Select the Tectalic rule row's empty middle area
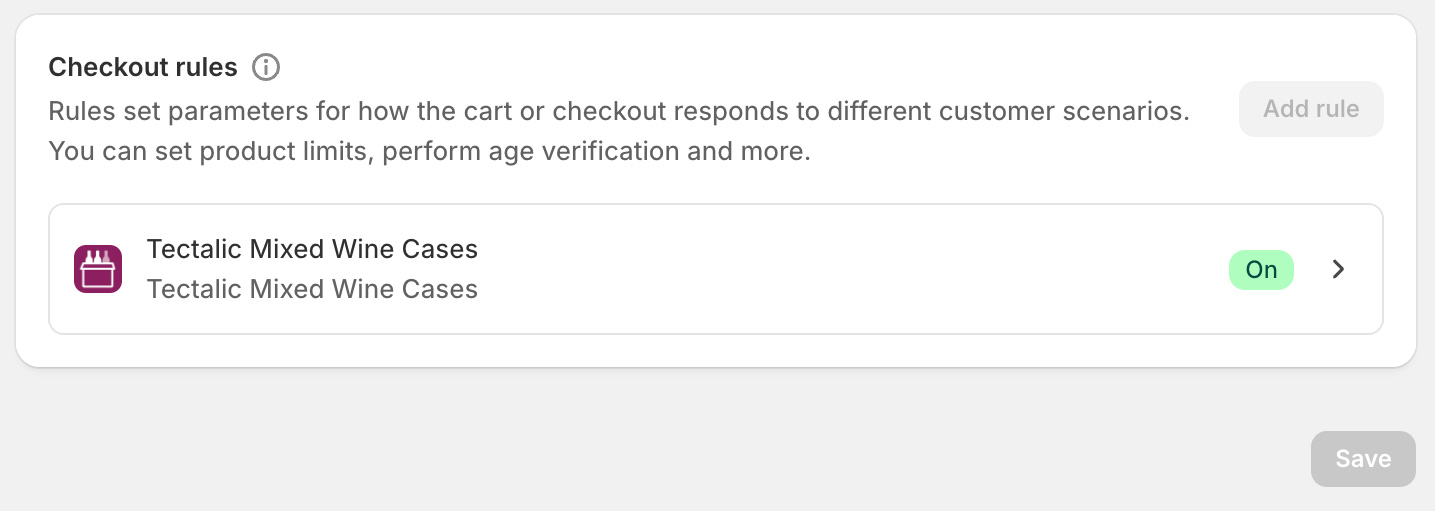This screenshot has width=1435, height=511. [850, 269]
